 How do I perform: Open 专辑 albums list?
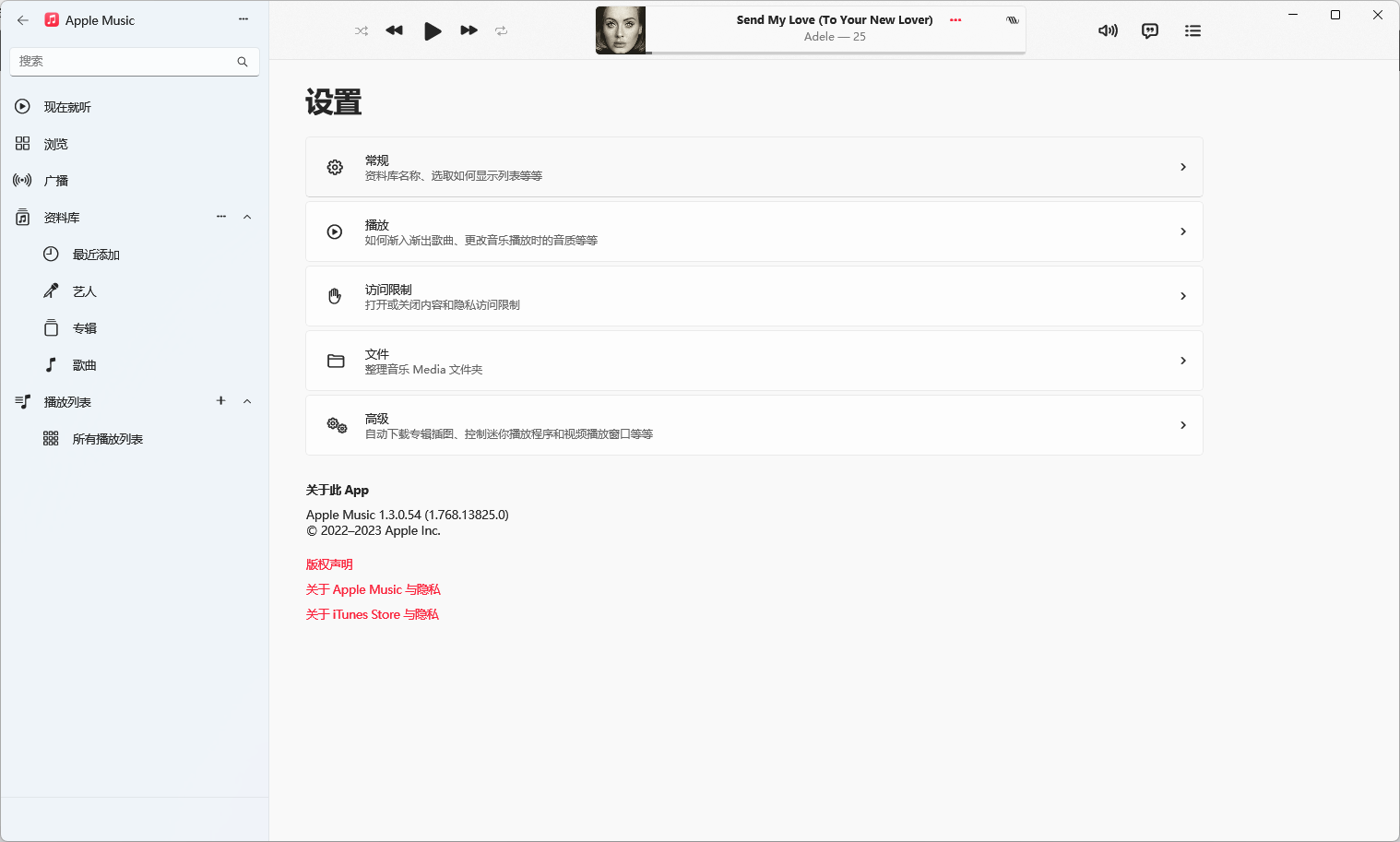(135, 328)
